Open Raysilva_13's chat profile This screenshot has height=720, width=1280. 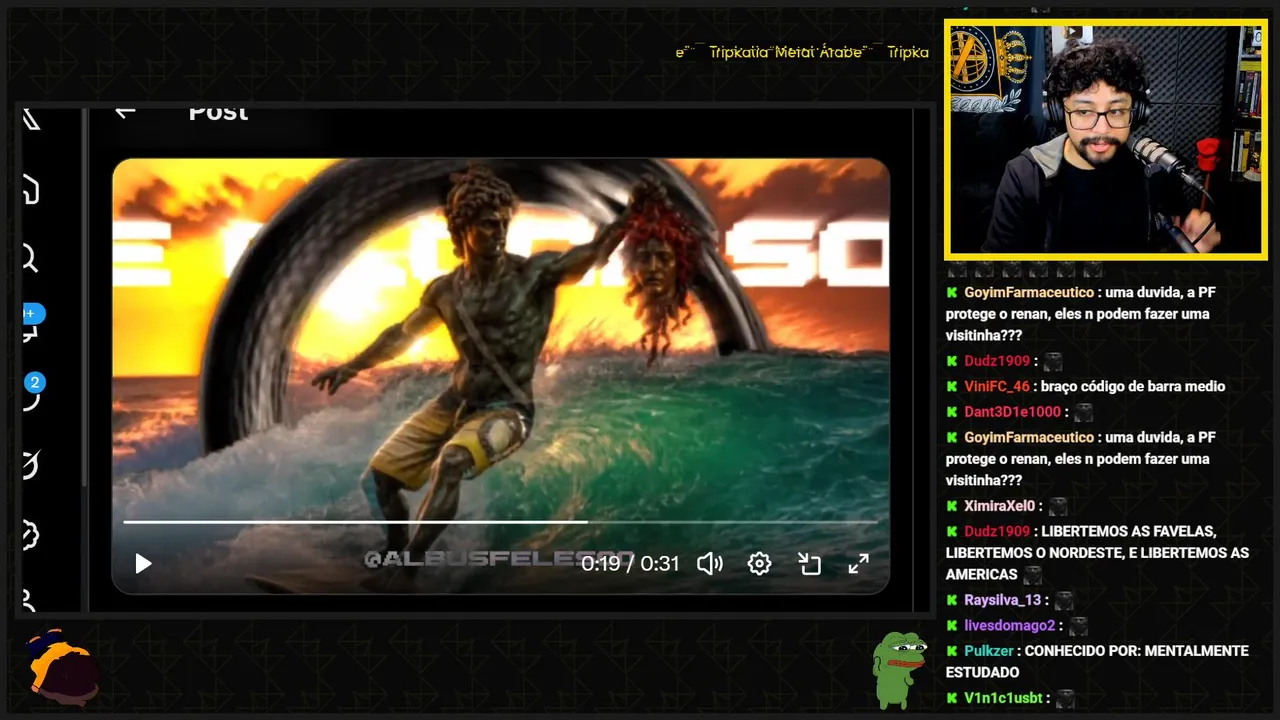1002,600
